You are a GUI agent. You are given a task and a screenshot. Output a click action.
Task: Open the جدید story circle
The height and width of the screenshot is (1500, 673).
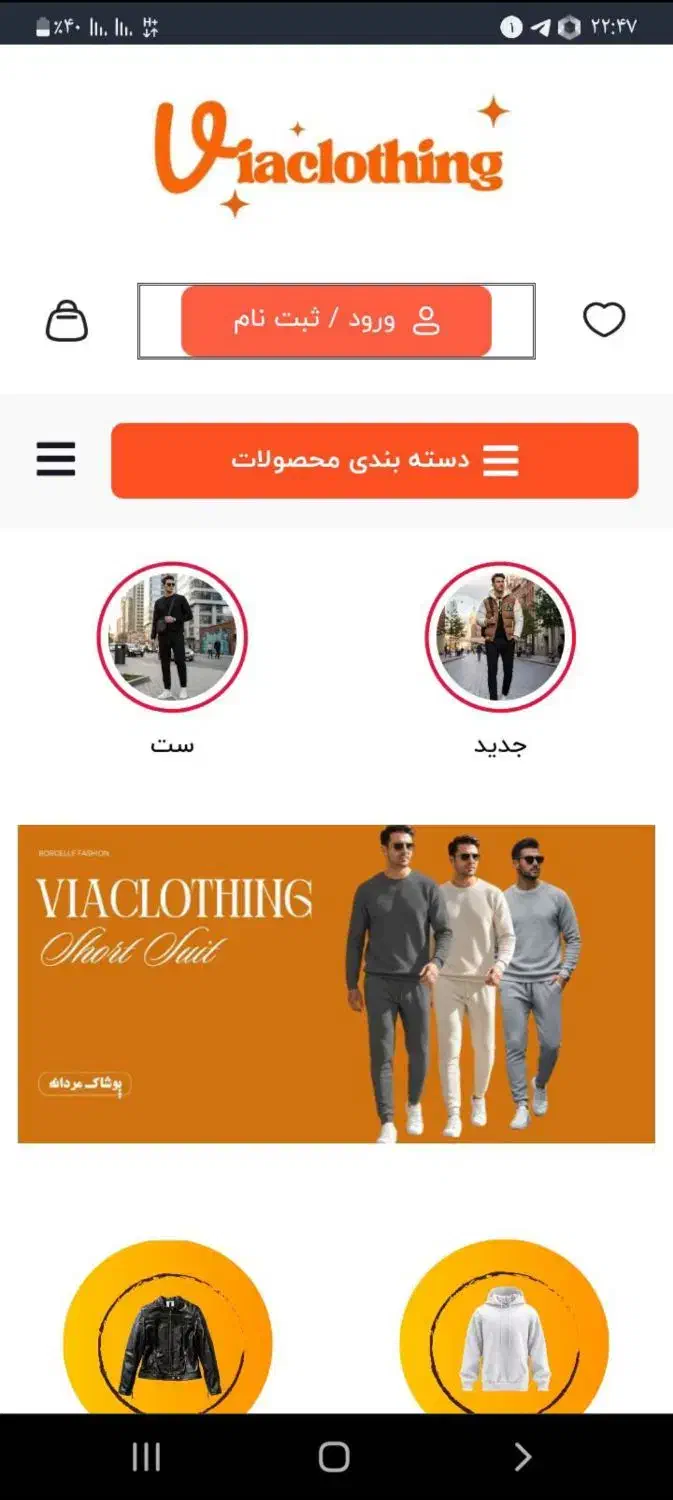pyautogui.click(x=500, y=637)
